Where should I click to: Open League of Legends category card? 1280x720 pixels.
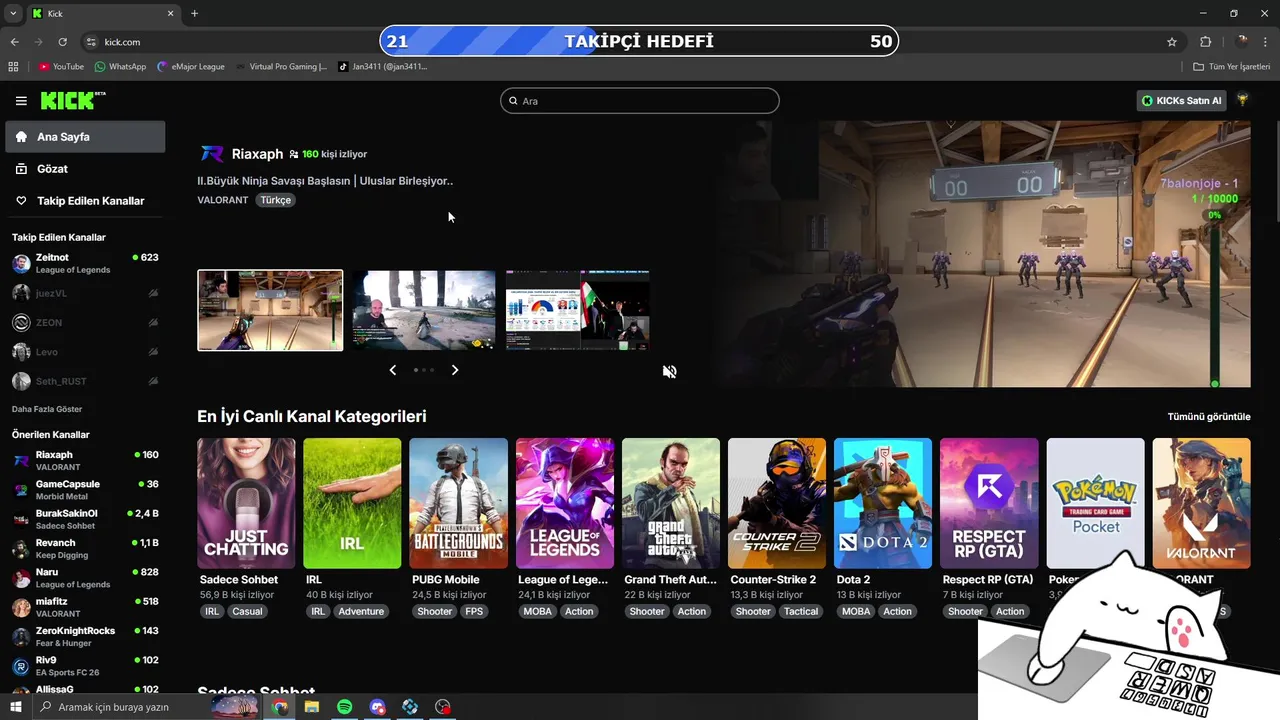(565, 503)
